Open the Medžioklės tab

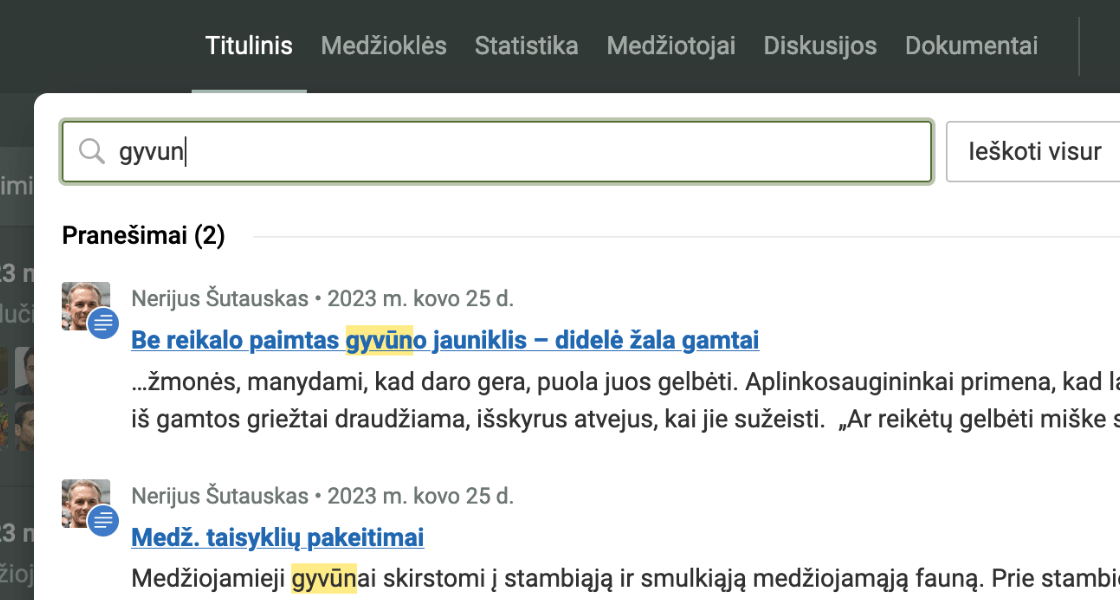tap(384, 46)
